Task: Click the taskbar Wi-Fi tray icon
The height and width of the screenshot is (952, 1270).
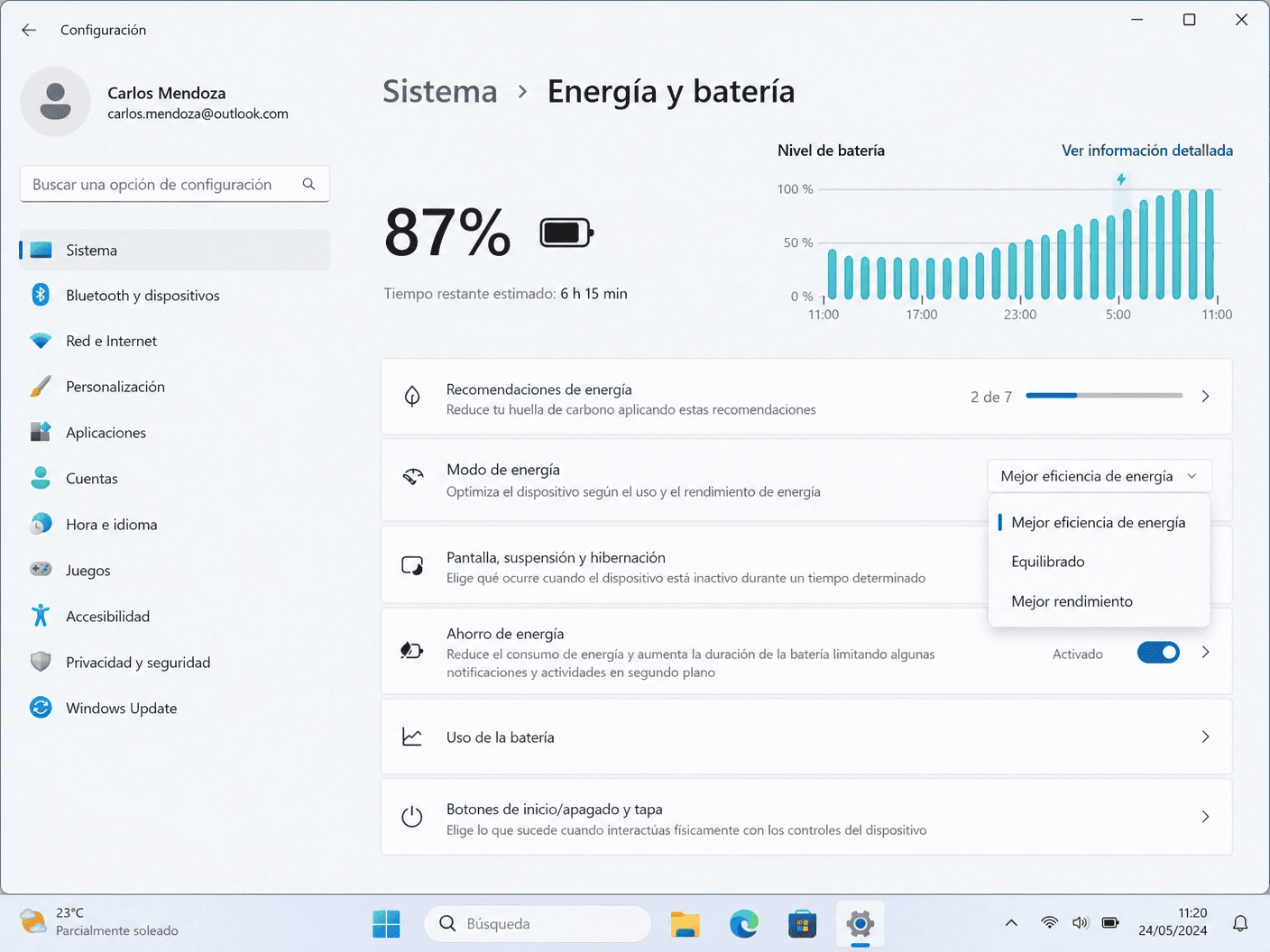Action: click(x=1049, y=922)
